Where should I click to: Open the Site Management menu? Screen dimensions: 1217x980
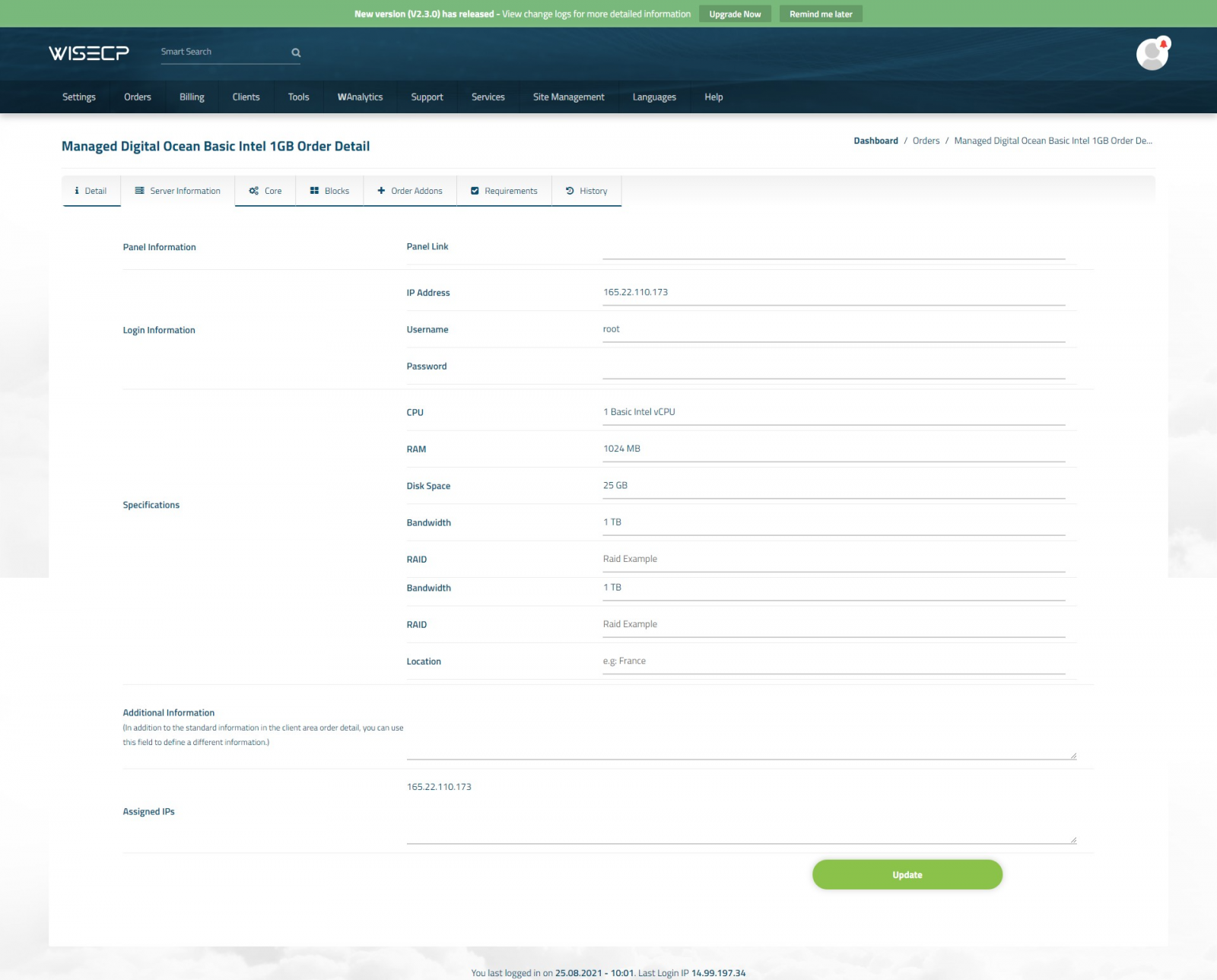[569, 97]
